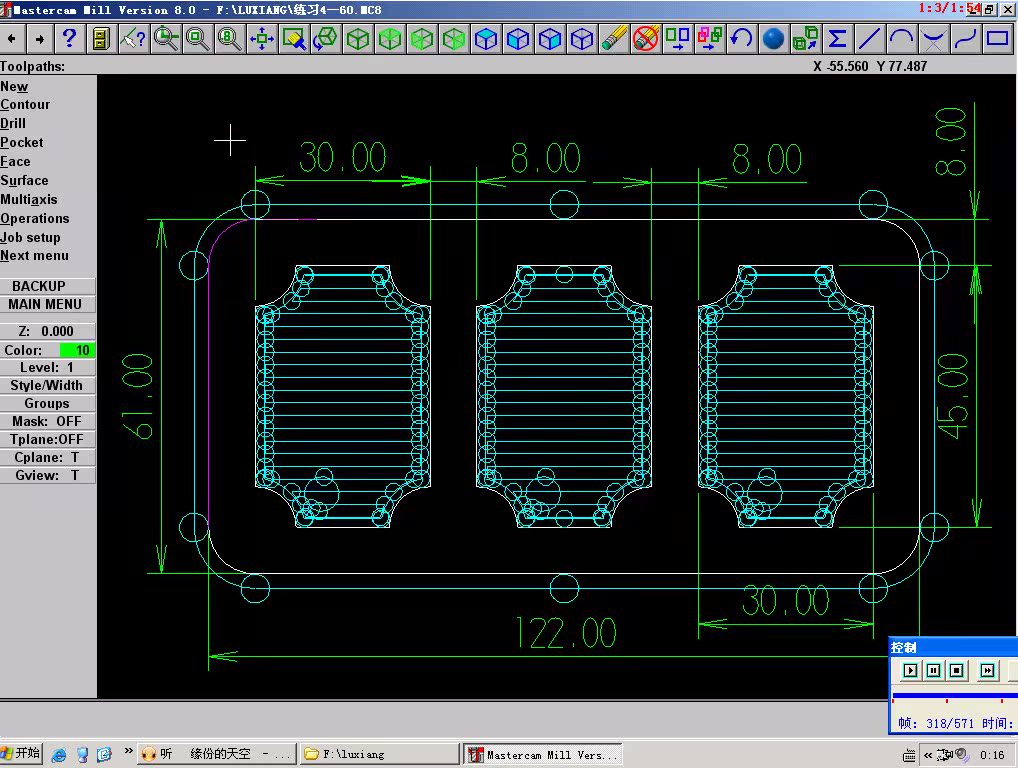Choose Face toolpath

(x=16, y=161)
